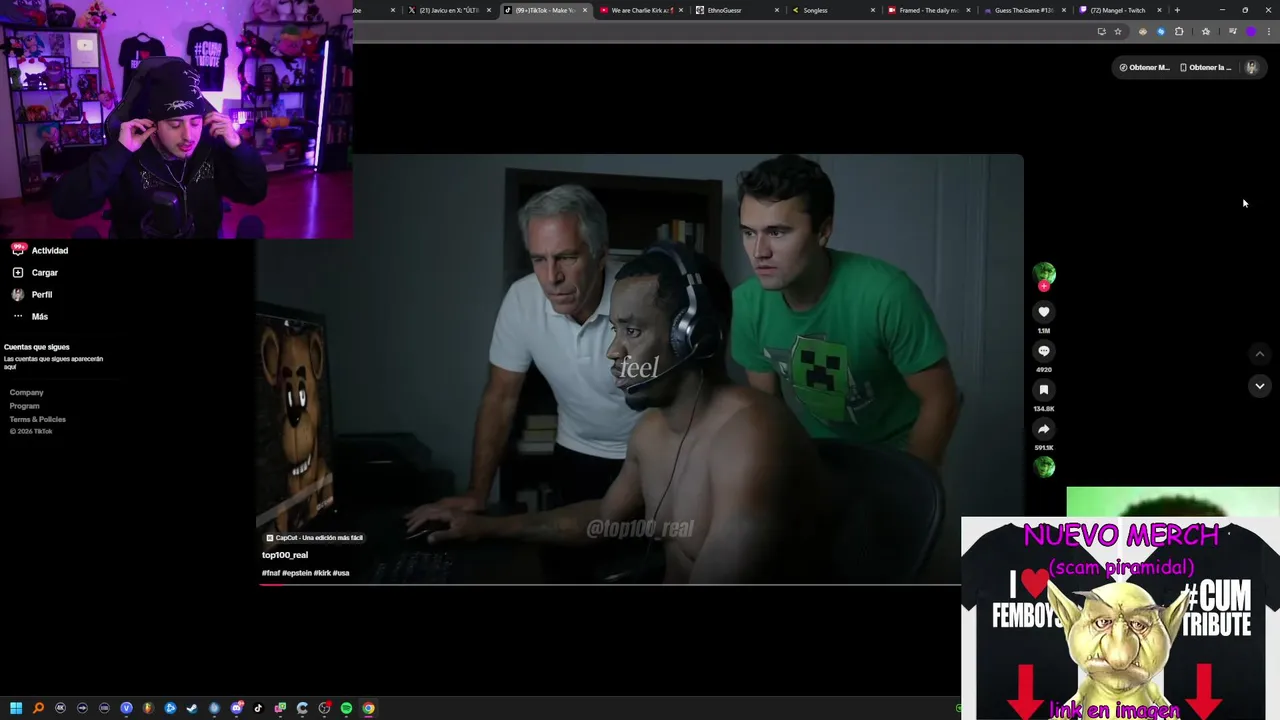1280x720 pixels.
Task: Open Terms & Policies footer link
Action: click(38, 419)
